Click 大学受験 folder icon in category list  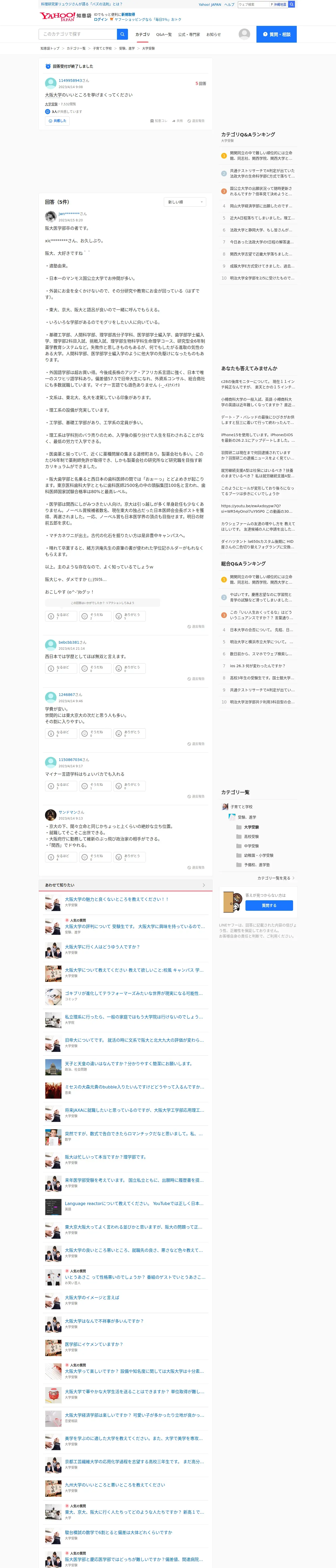point(239,827)
